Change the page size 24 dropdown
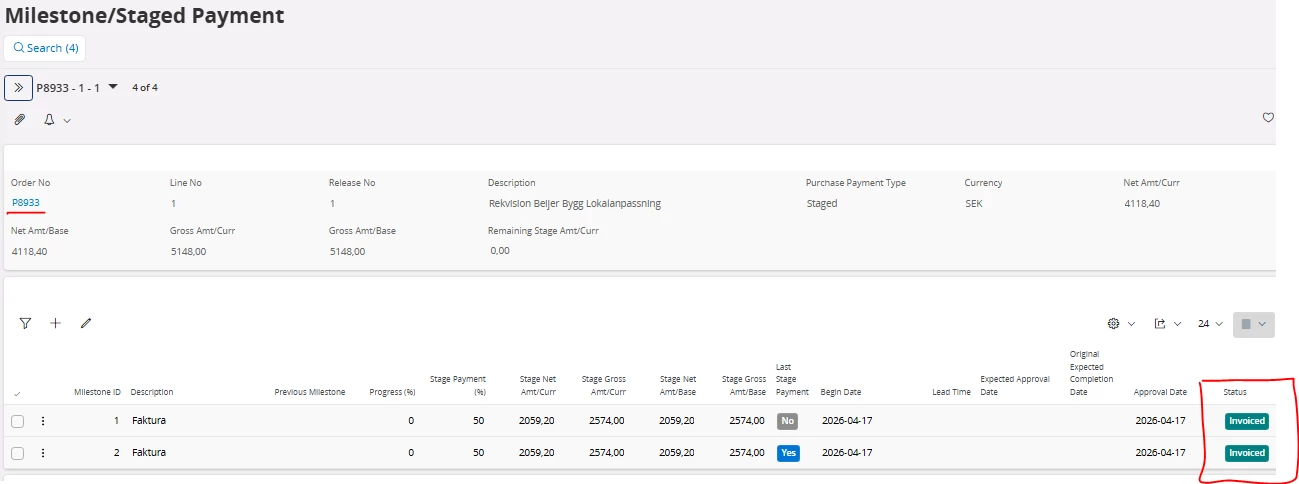 (x=1210, y=324)
